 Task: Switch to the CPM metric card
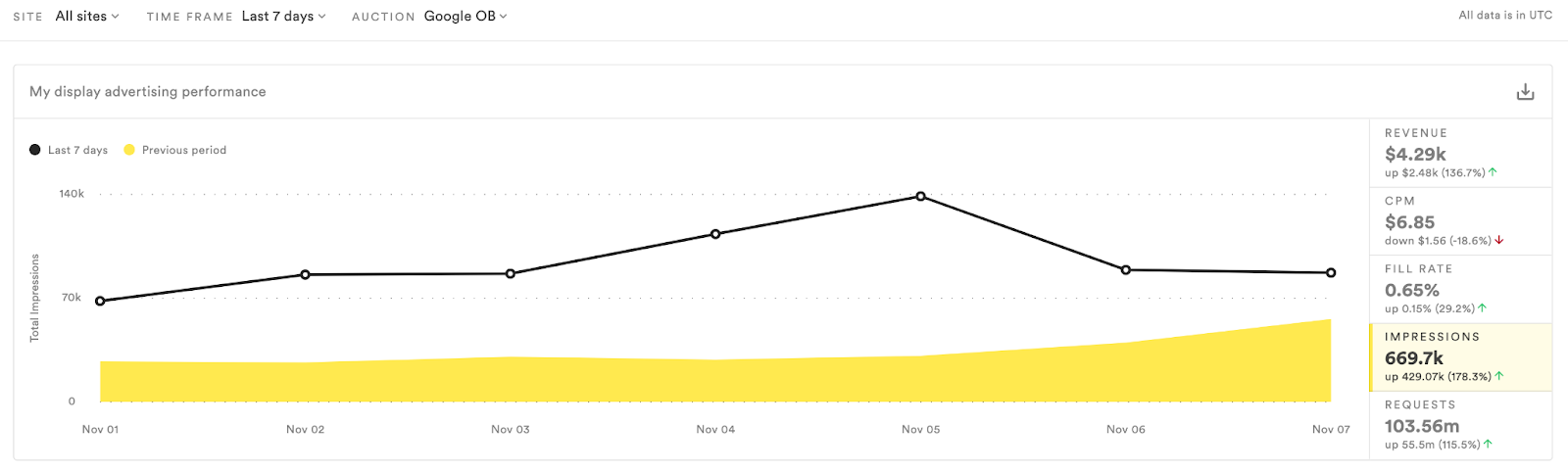click(1460, 221)
